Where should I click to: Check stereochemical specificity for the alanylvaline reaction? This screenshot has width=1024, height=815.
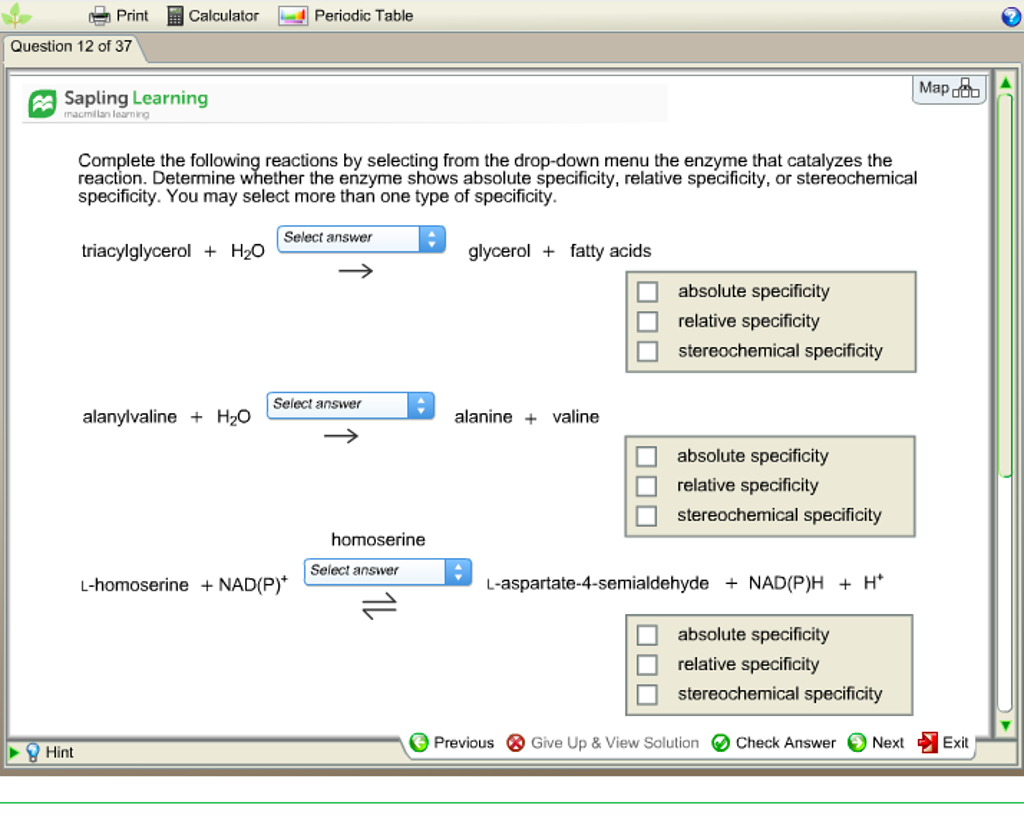click(646, 516)
